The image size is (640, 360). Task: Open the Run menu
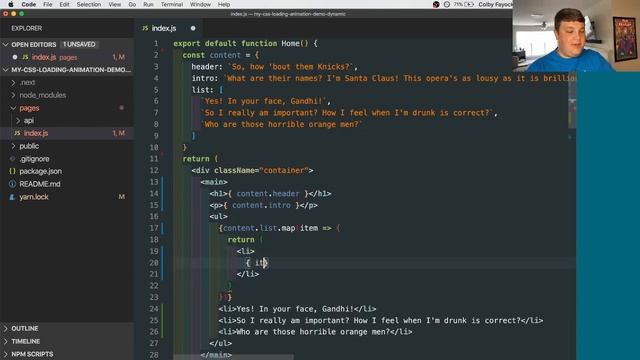149,4
